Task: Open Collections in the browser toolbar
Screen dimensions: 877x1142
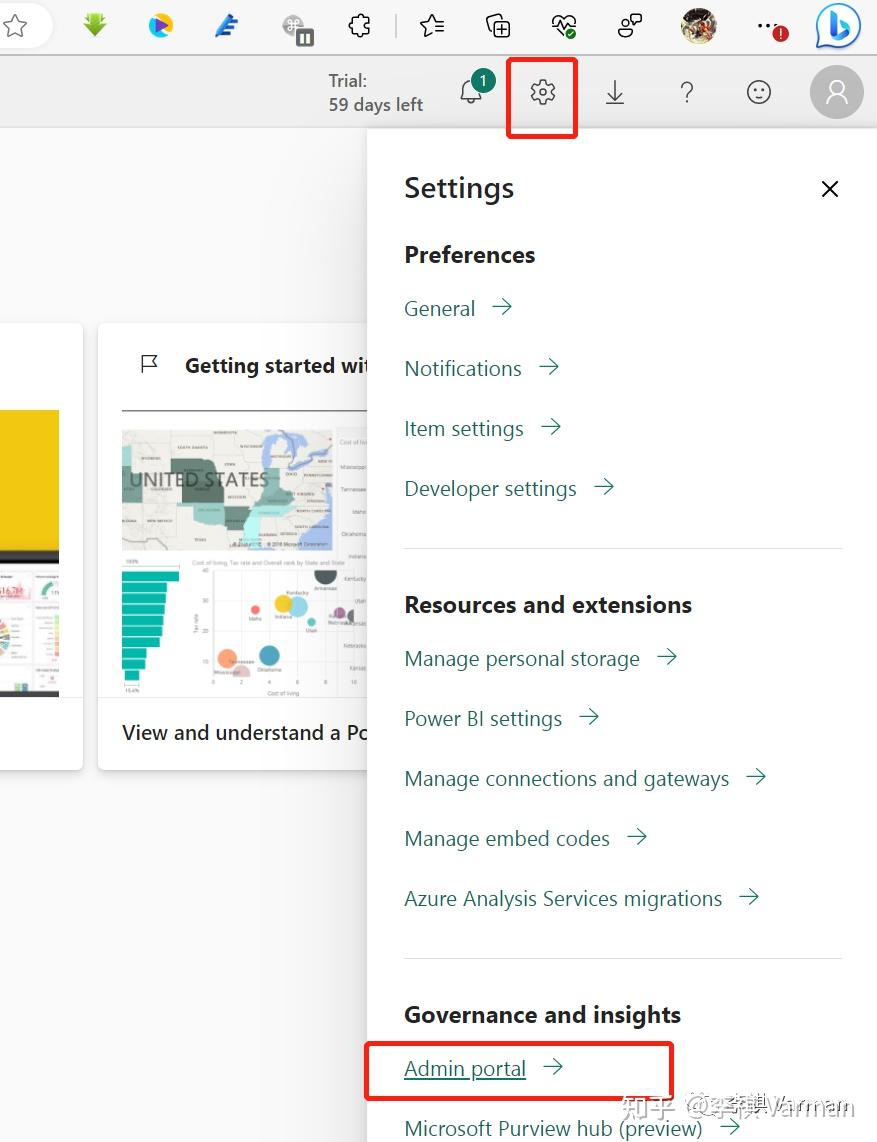Action: [x=498, y=26]
